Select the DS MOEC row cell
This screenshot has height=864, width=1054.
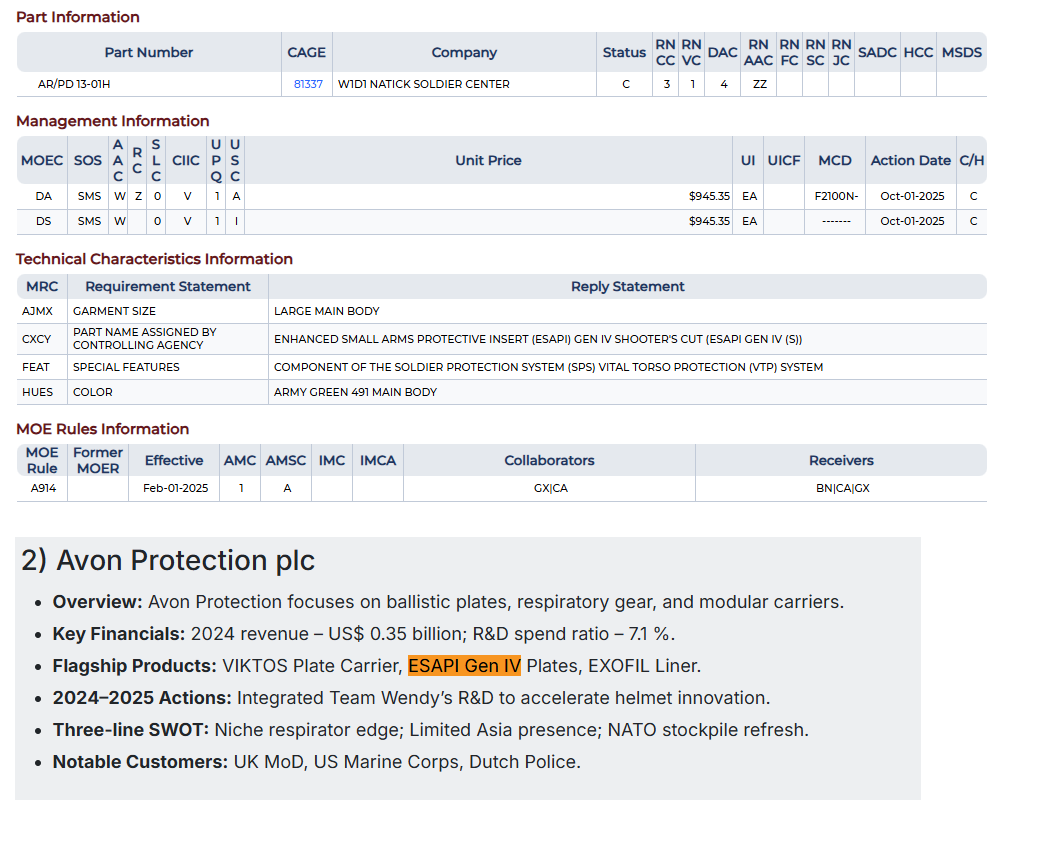click(x=44, y=221)
